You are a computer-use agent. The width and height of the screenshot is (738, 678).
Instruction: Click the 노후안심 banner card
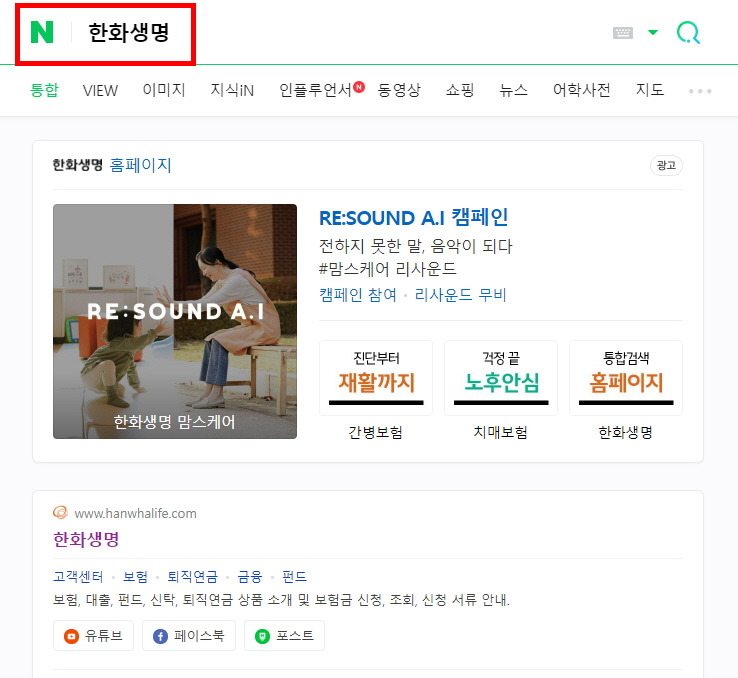pyautogui.click(x=501, y=378)
